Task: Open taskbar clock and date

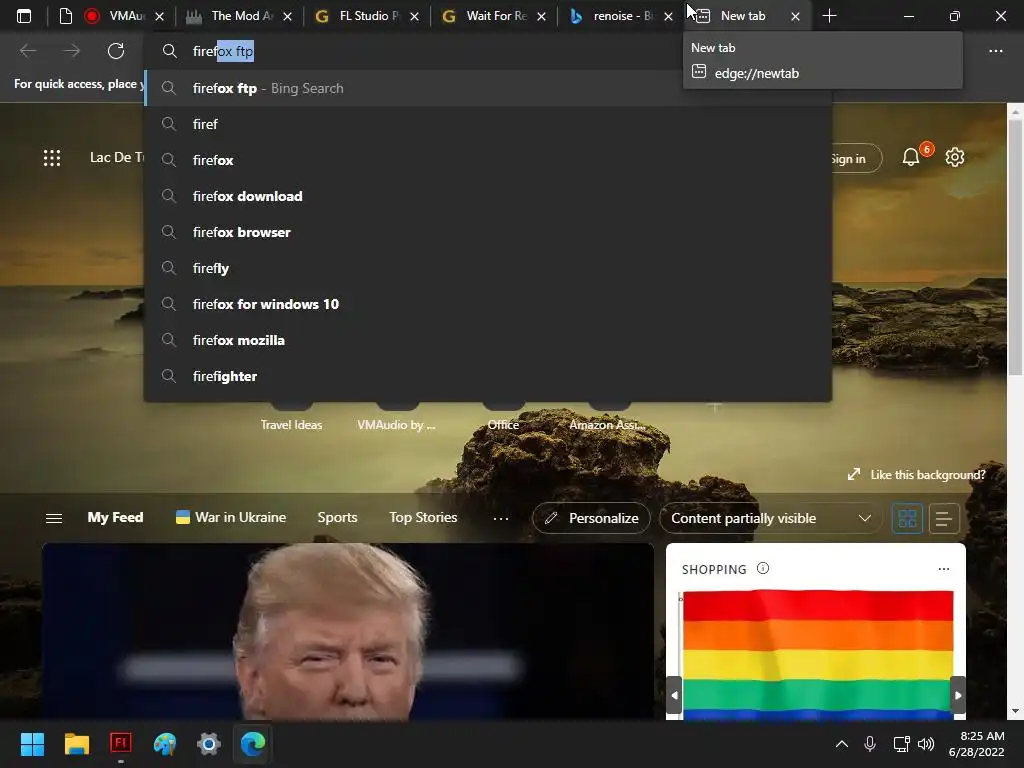Action: [977, 744]
